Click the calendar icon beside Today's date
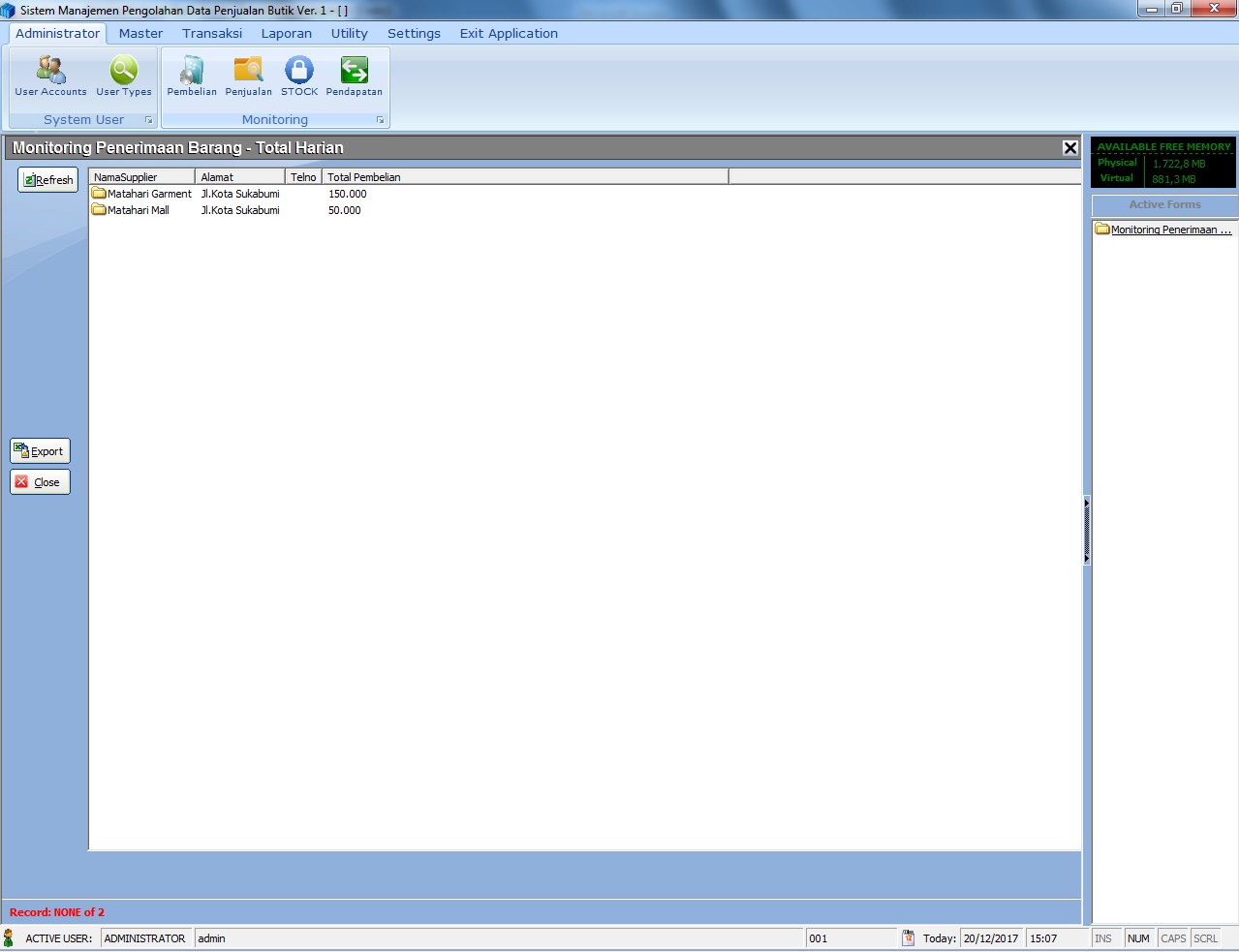The width and height of the screenshot is (1239, 952). tap(909, 937)
